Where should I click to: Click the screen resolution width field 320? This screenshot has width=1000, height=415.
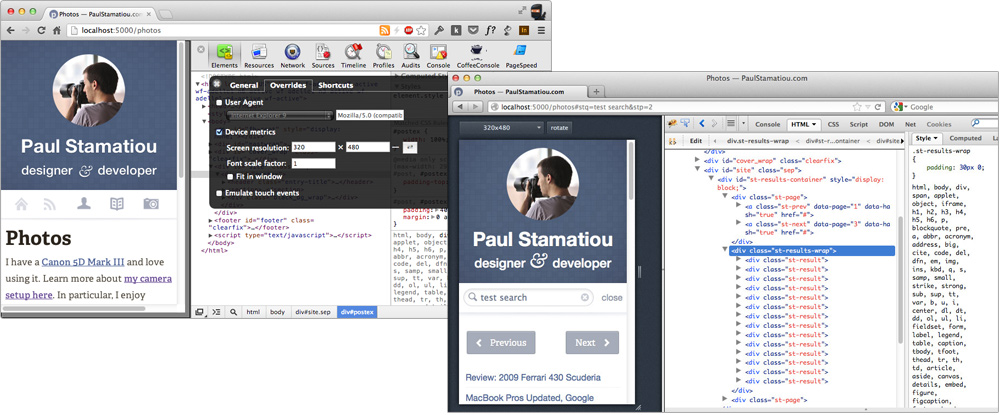pos(313,147)
